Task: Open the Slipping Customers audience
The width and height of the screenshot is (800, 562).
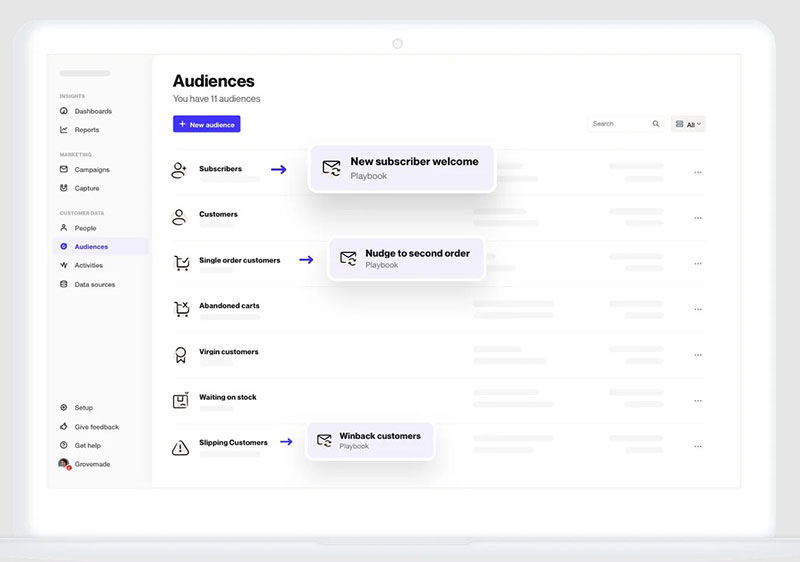Action: [233, 443]
